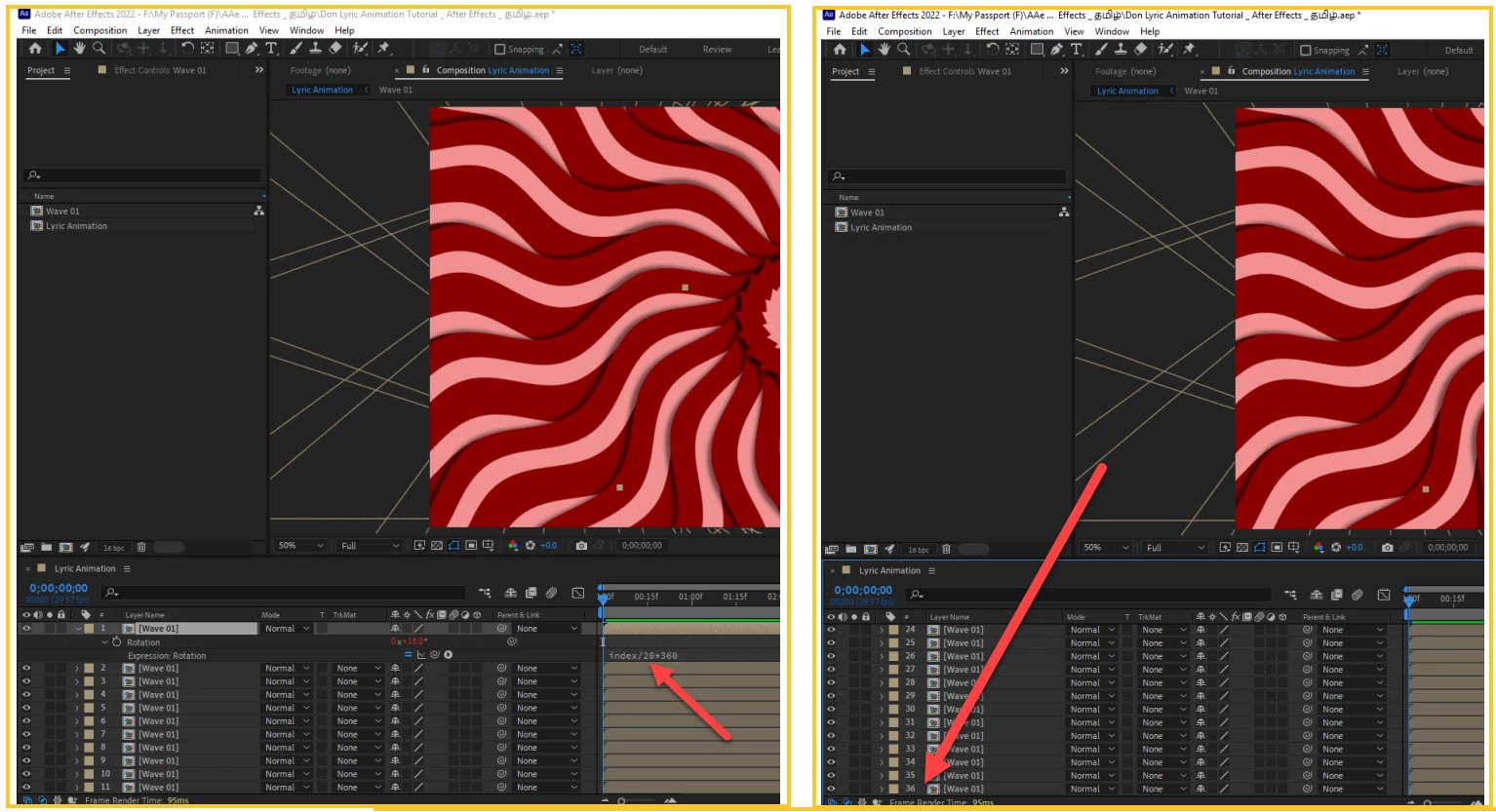Select the Hand tool in right window
The width and height of the screenshot is (1496, 812).
click(885, 49)
